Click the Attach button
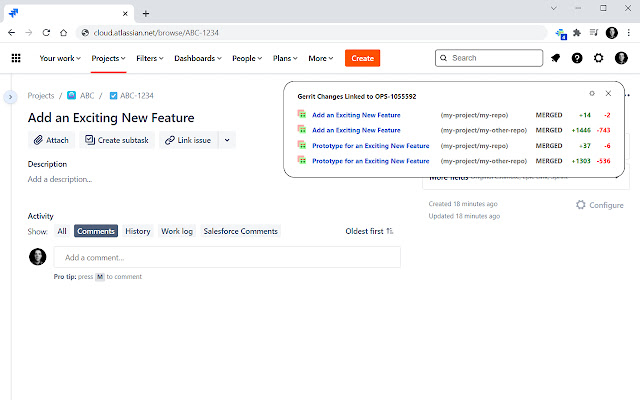640x400 pixels. pos(51,140)
